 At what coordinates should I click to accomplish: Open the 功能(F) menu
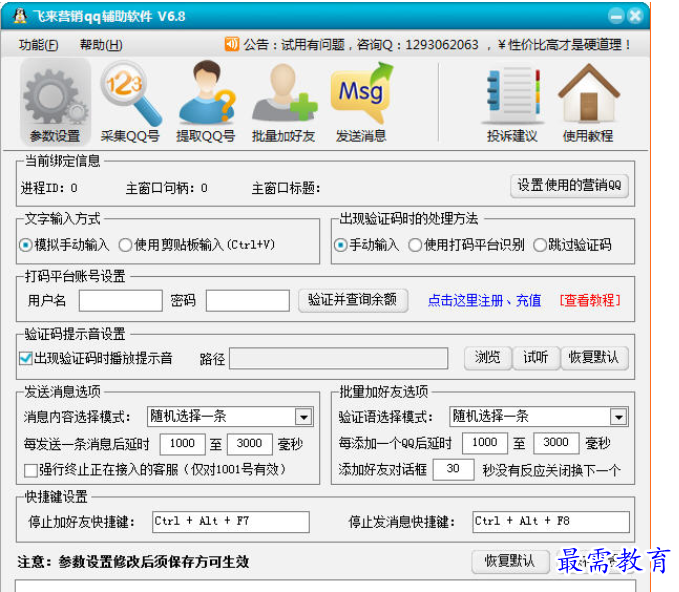pyautogui.click(x=38, y=45)
